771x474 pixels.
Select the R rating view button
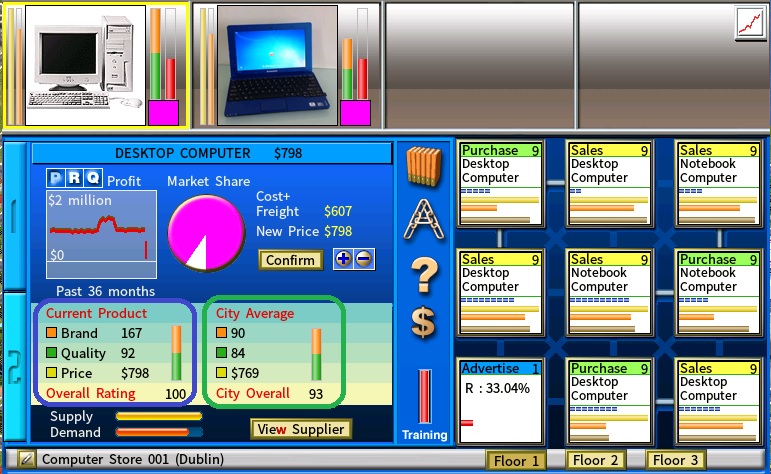click(x=75, y=178)
